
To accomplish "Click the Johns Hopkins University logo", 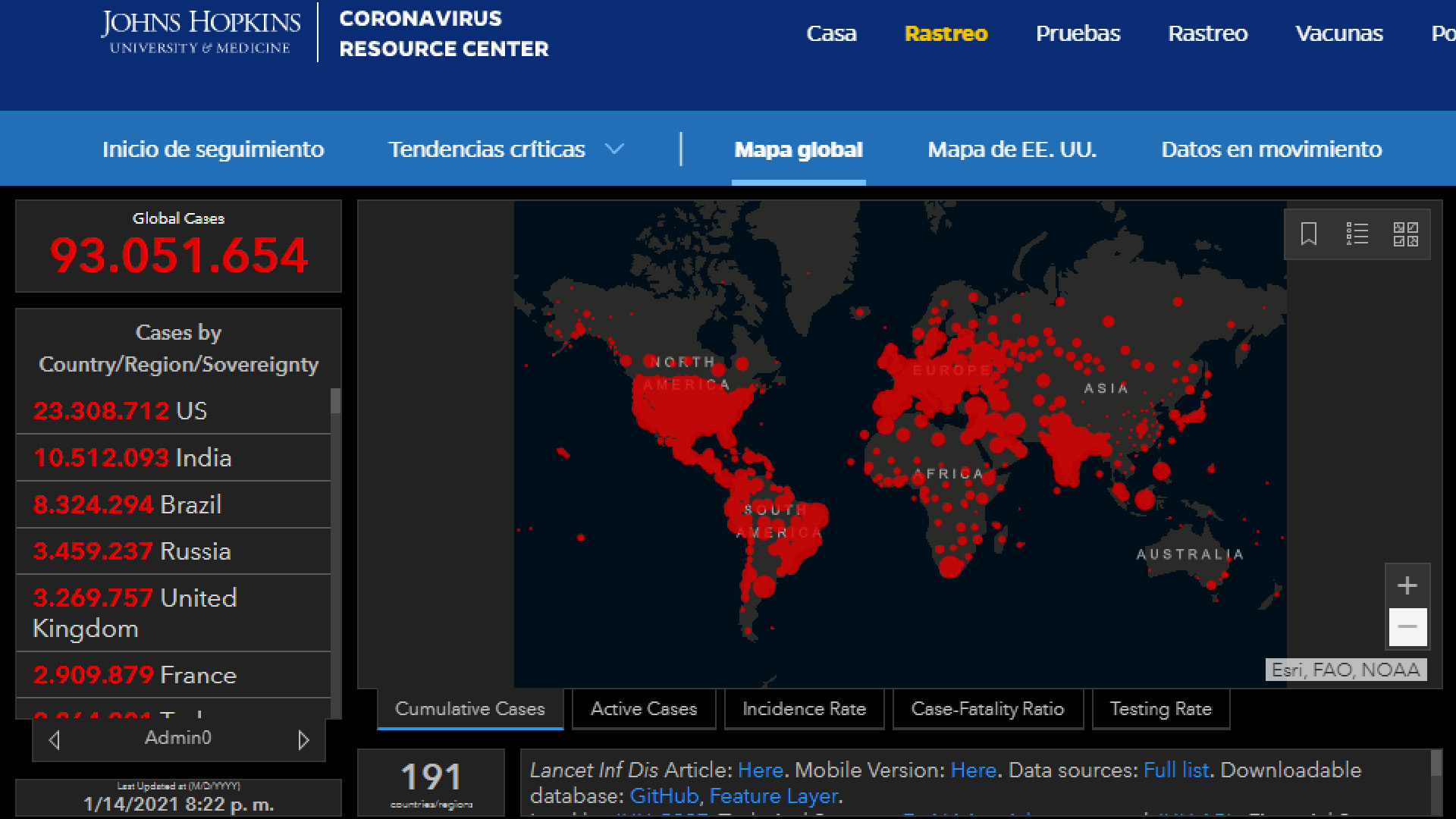I will point(200,32).
